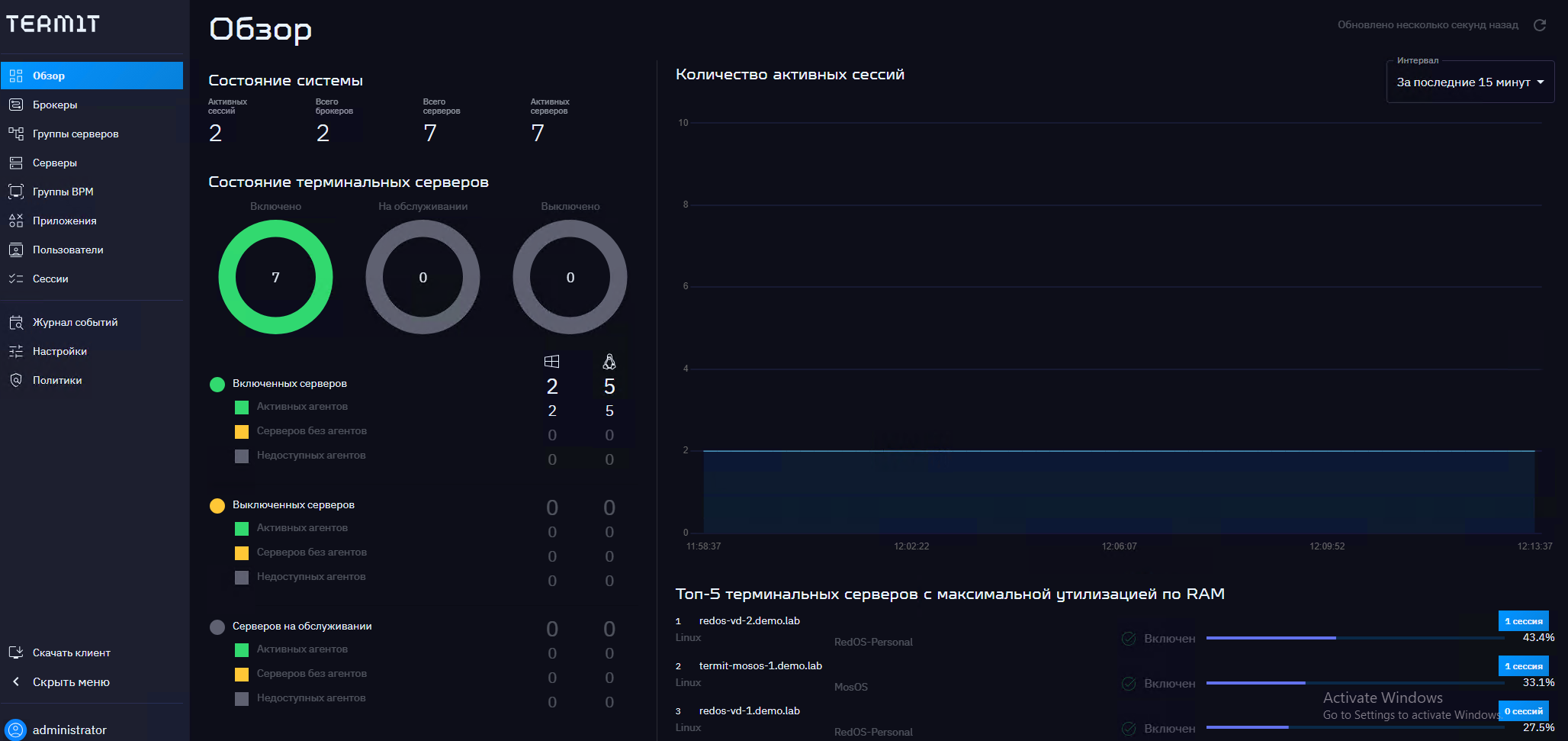Open Настройки menu item
Viewport: 1568px width, 741px height.
click(x=59, y=351)
